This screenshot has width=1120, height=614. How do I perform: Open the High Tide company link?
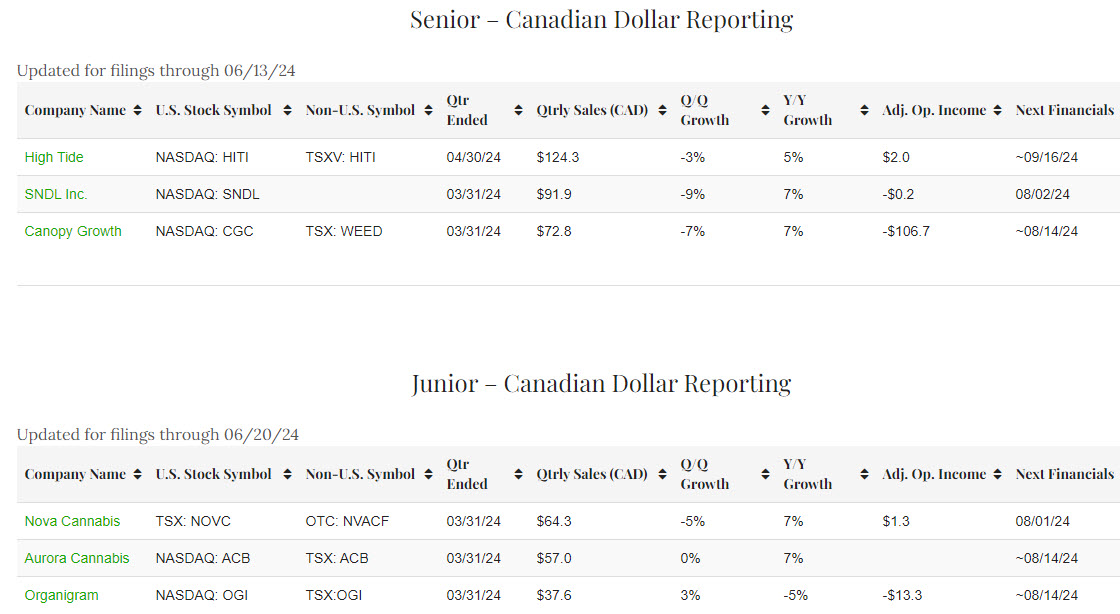[x=54, y=157]
